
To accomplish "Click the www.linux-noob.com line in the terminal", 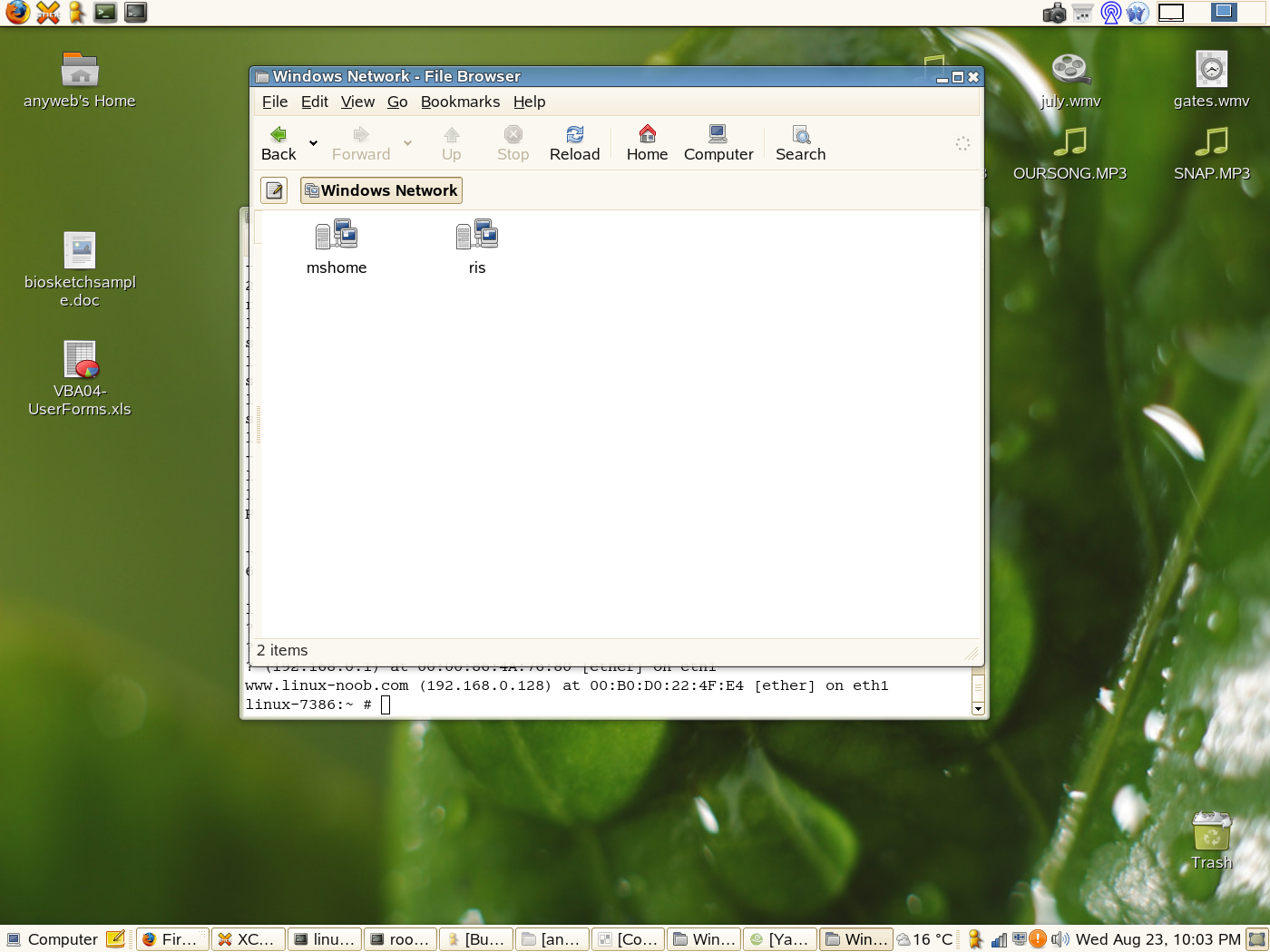I will click(x=567, y=685).
